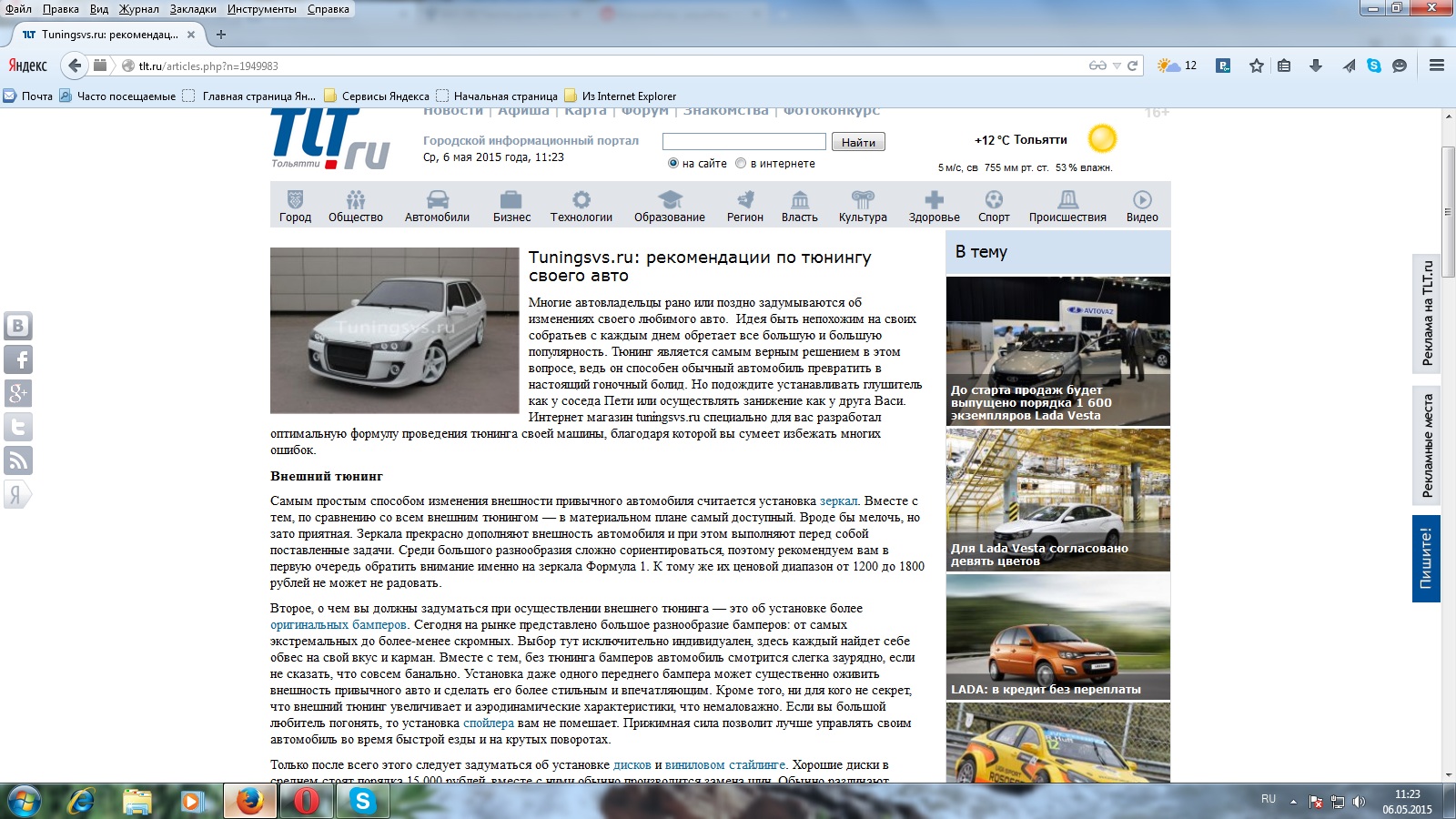Open the downloads arrow icon
The width and height of the screenshot is (1456, 819).
(1316, 66)
